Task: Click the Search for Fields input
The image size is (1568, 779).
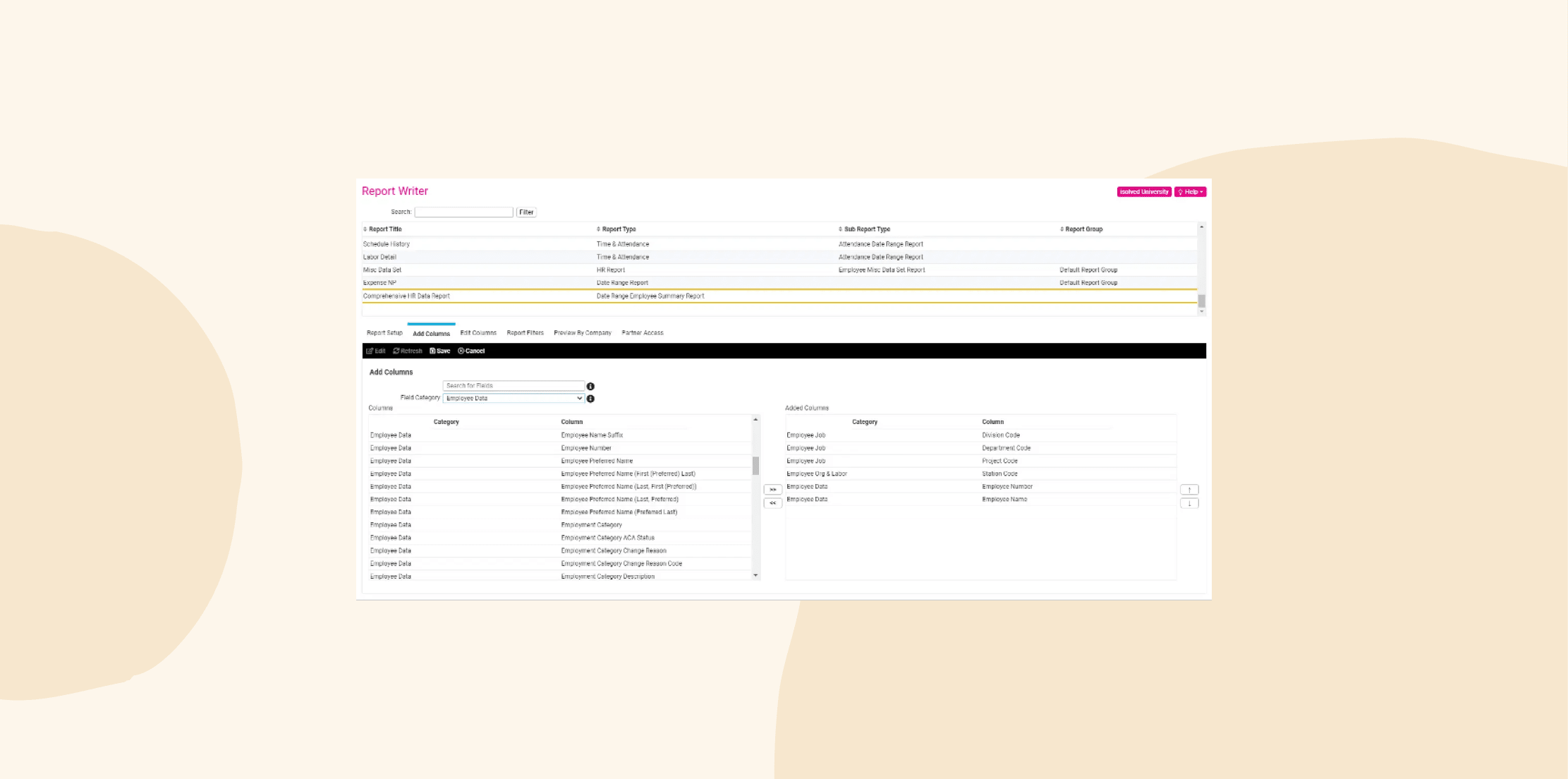Action: pyautogui.click(x=513, y=386)
